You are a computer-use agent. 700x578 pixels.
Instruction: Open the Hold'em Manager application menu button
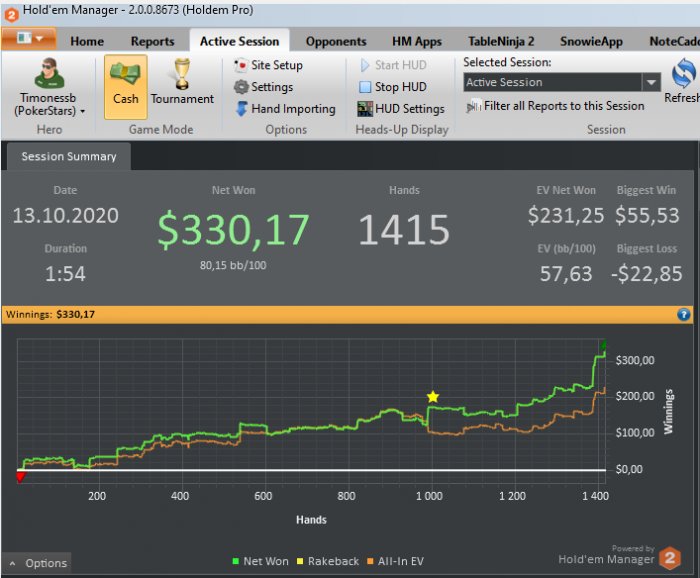[x=29, y=38]
